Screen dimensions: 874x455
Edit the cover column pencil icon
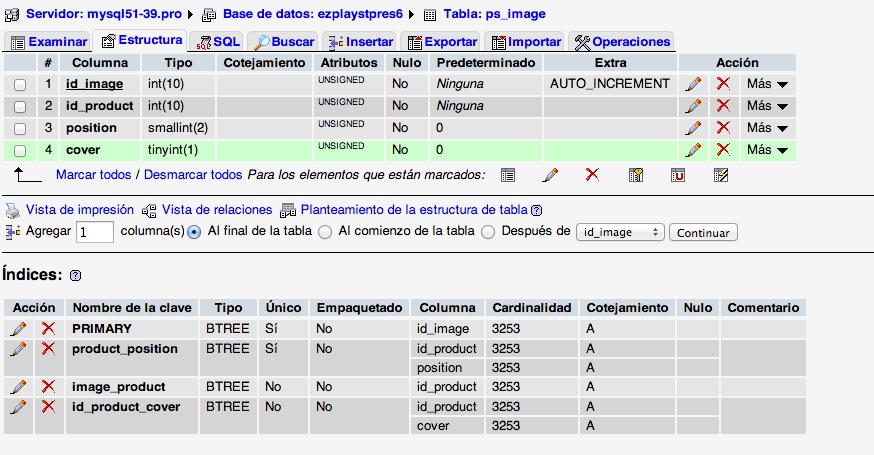point(693,149)
